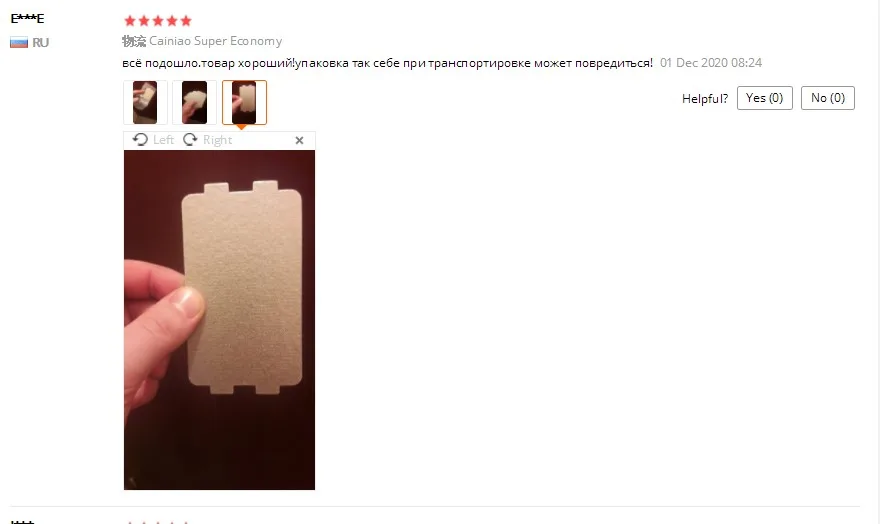This screenshot has width=880, height=524.
Task: Click the RU country code label
Action: (40, 43)
